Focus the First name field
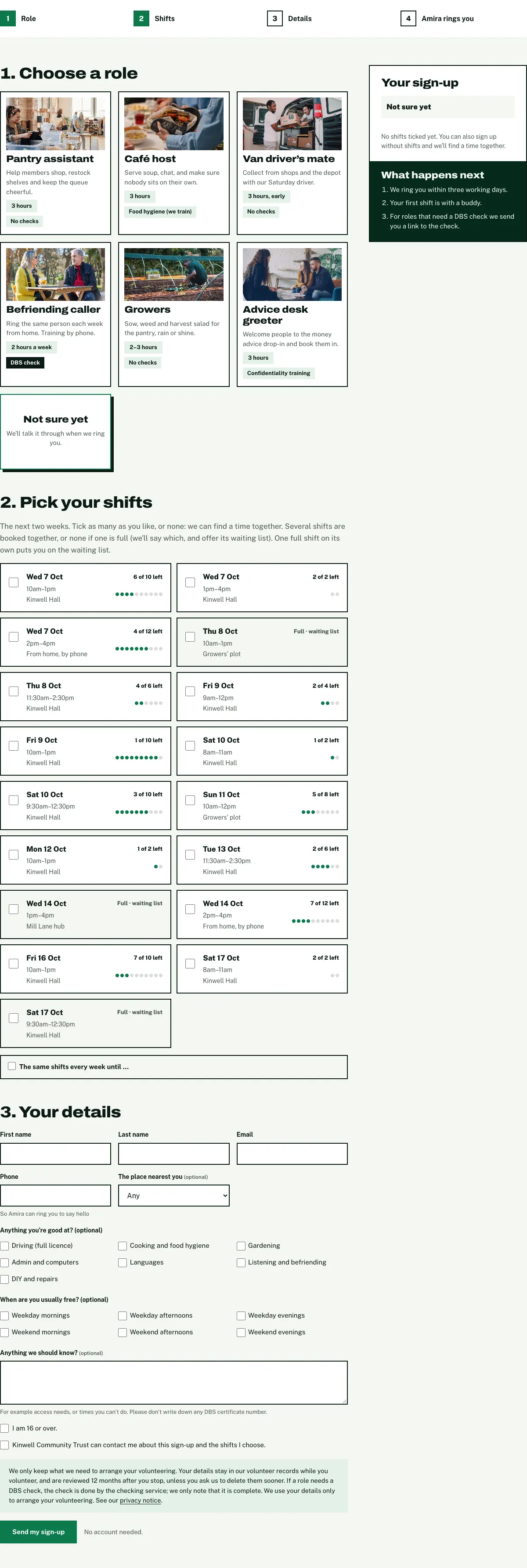The height and width of the screenshot is (1568, 527). tap(55, 1153)
